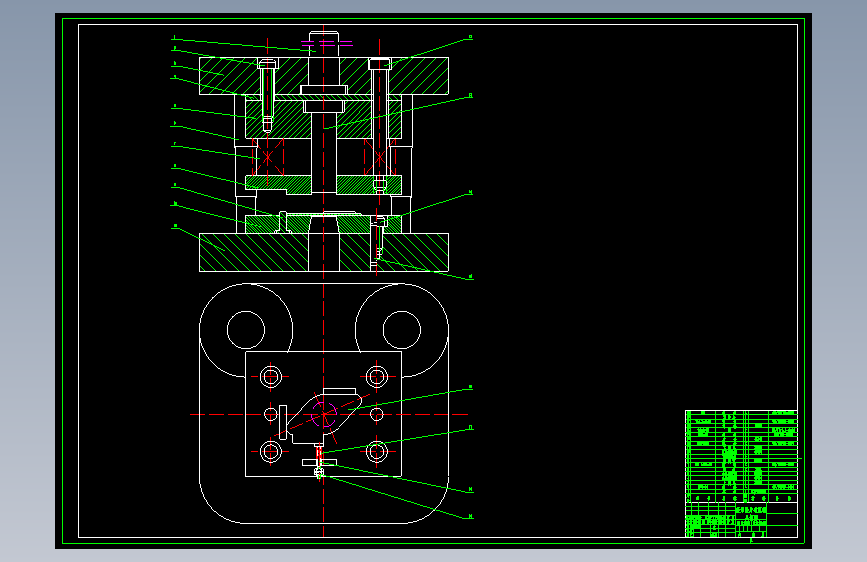Click the shank at top of the upper die
867x562 pixels.
323,44
